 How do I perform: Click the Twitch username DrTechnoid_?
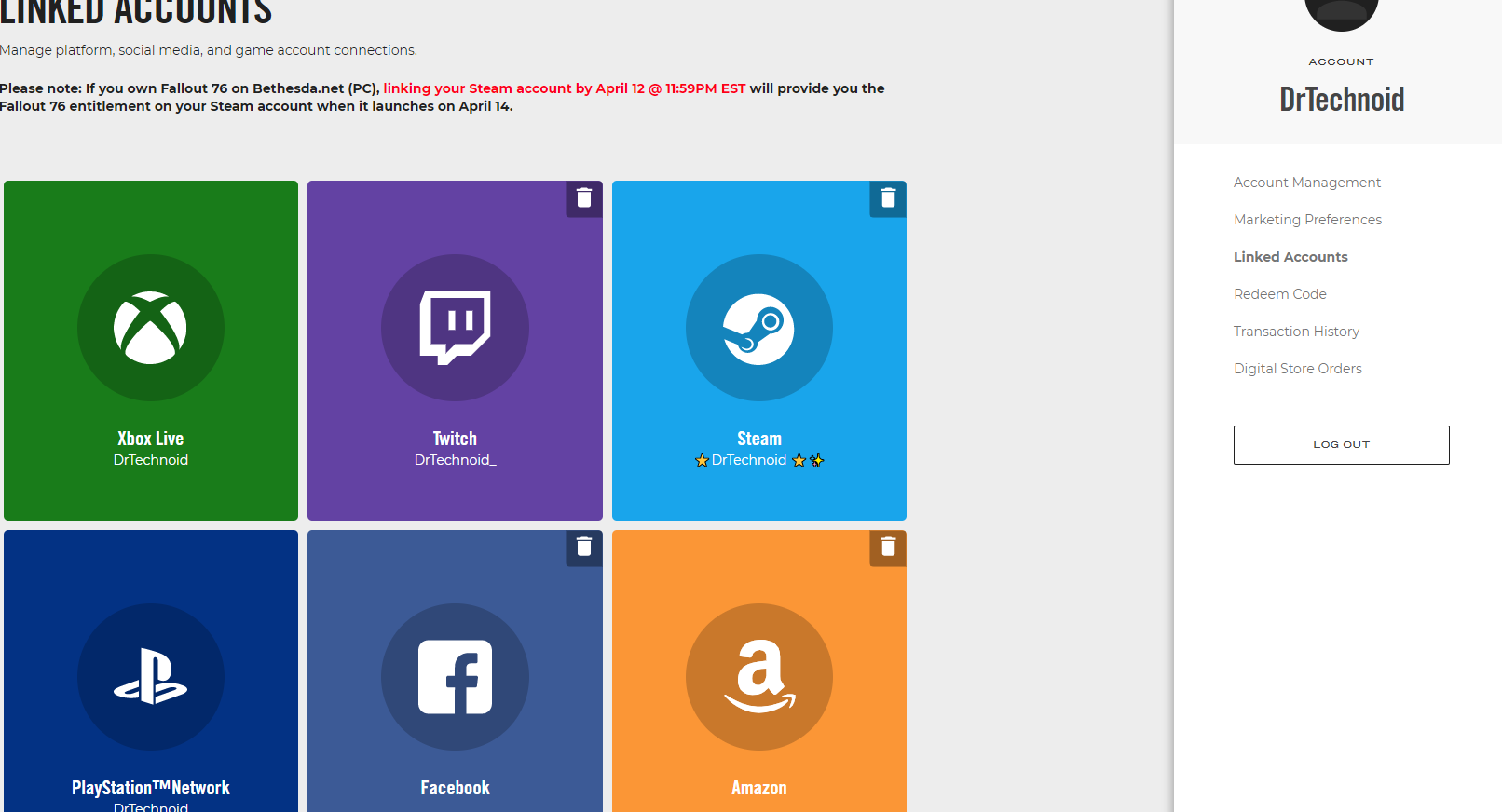coord(456,460)
